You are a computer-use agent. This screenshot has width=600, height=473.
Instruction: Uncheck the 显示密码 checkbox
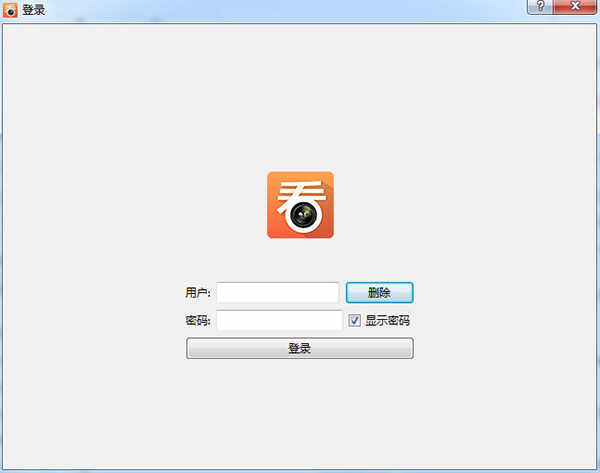(x=354, y=321)
